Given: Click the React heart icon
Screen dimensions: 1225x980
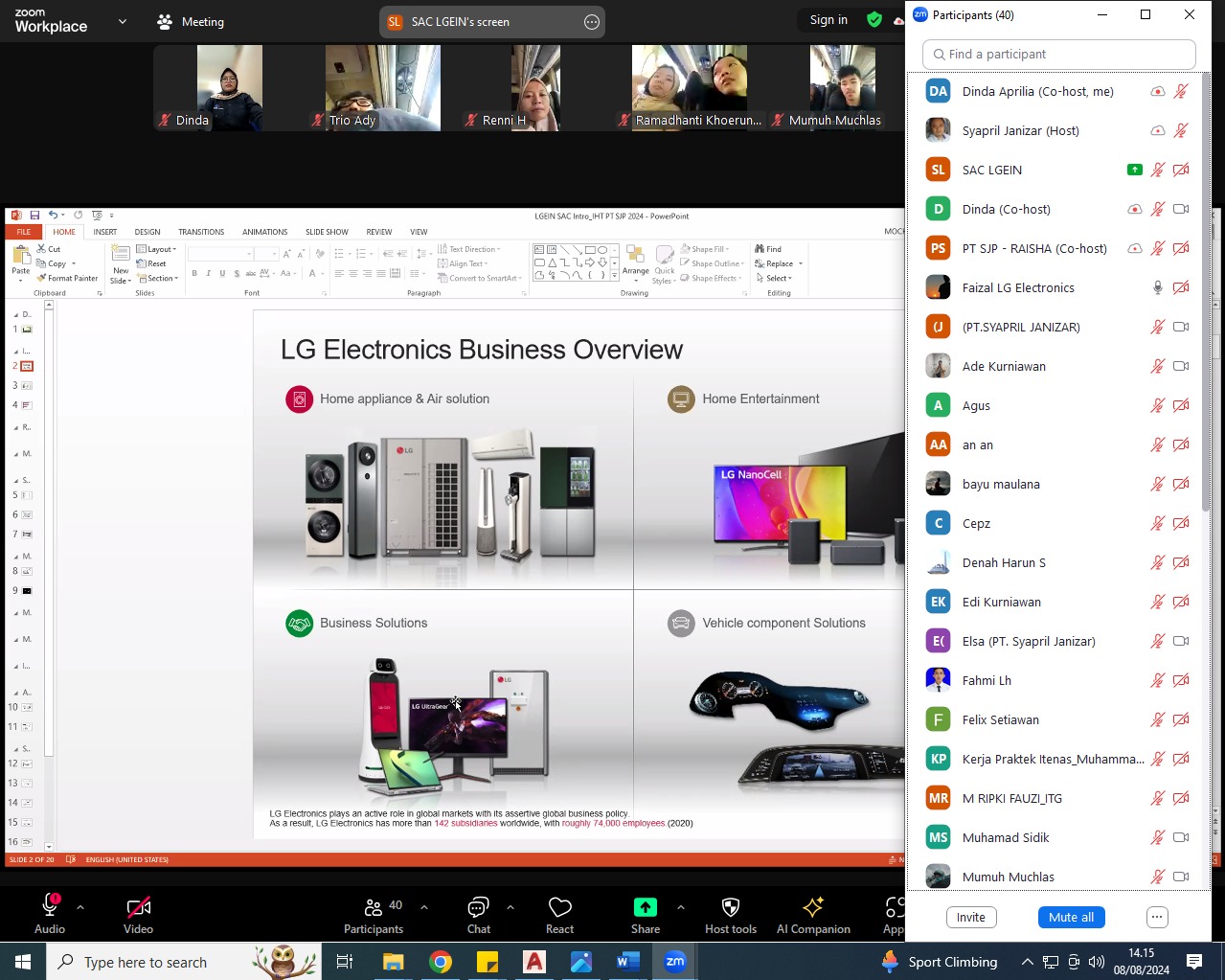Looking at the screenshot, I should [559, 907].
